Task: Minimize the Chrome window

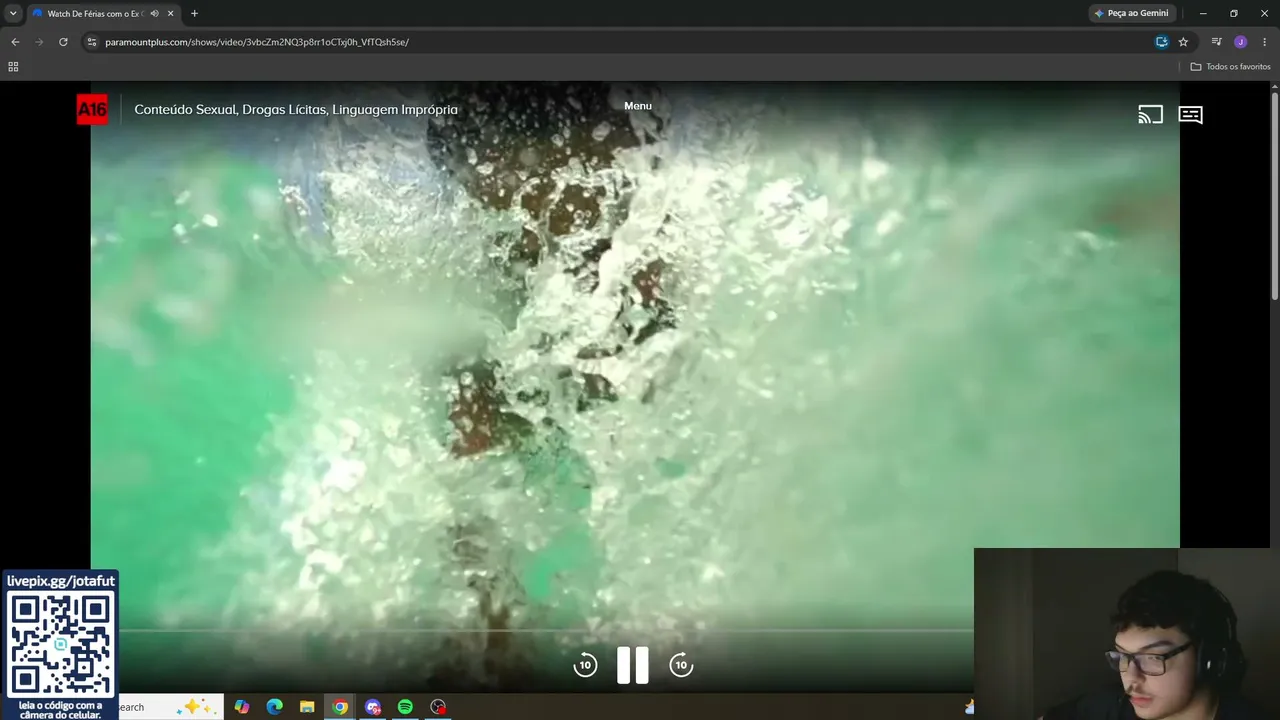Action: [1203, 13]
